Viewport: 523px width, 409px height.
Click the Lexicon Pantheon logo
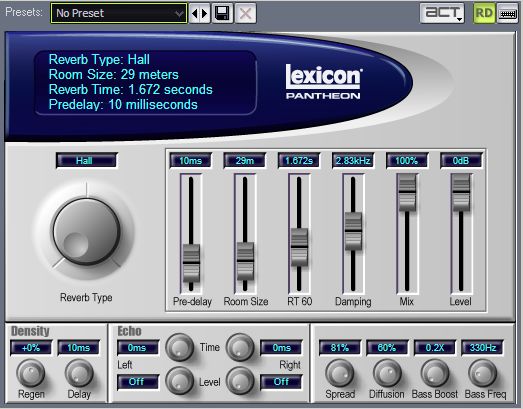coord(323,82)
